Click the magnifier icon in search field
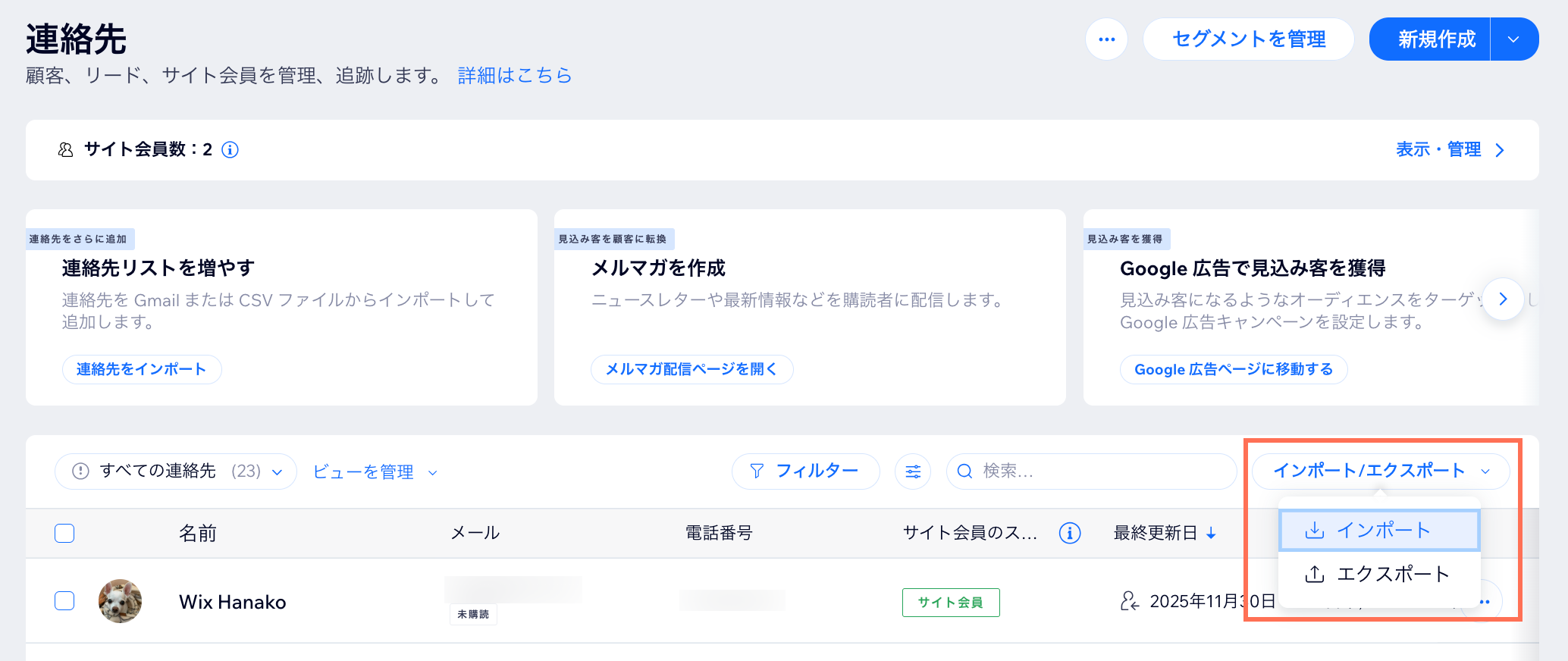 (x=965, y=471)
